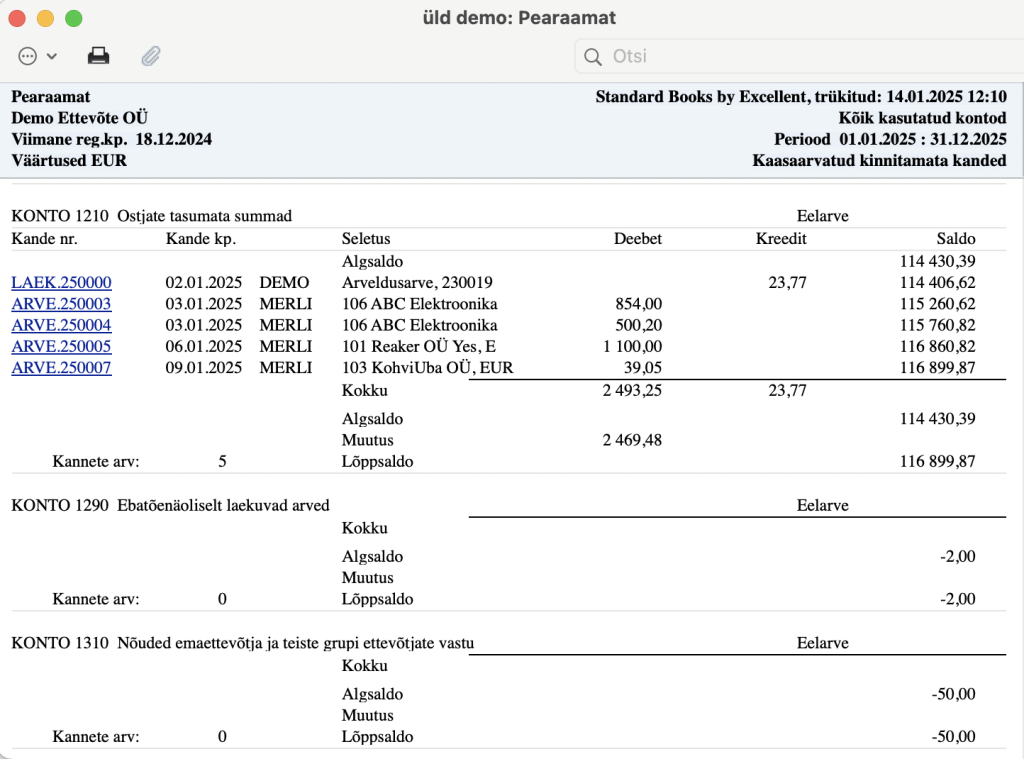Open entry ARVE.250003 link
Screen dimensions: 1024x759
pyautogui.click(x=61, y=304)
